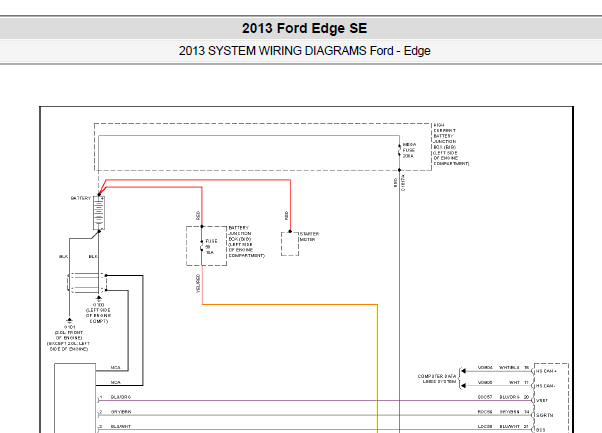The height and width of the screenshot is (433, 602).
Task: Click the arrow pointing to the HS CAN+ data line
Action: click(463, 371)
